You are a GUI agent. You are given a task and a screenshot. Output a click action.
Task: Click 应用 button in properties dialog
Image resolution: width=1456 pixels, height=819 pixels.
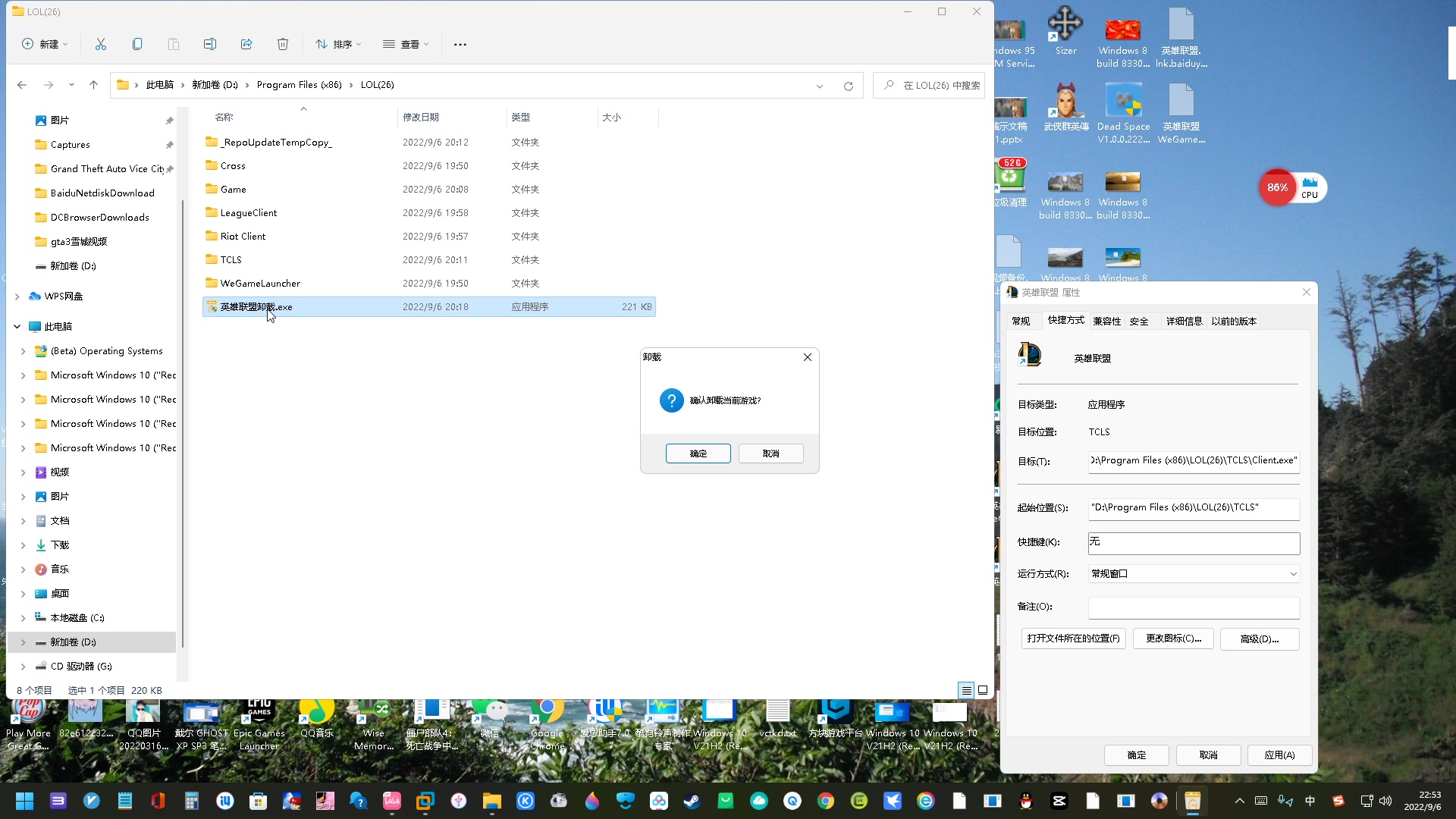1280,755
